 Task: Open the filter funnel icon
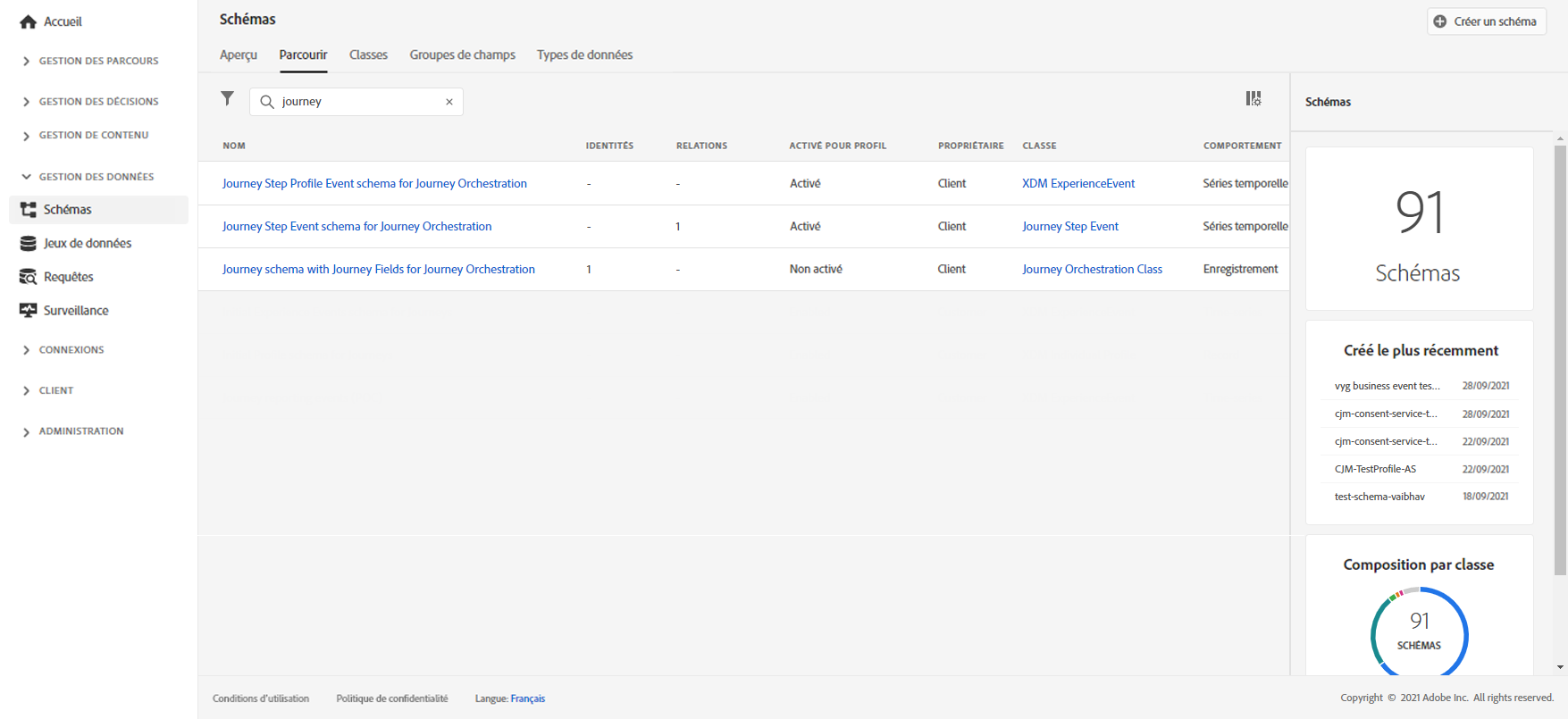[228, 98]
